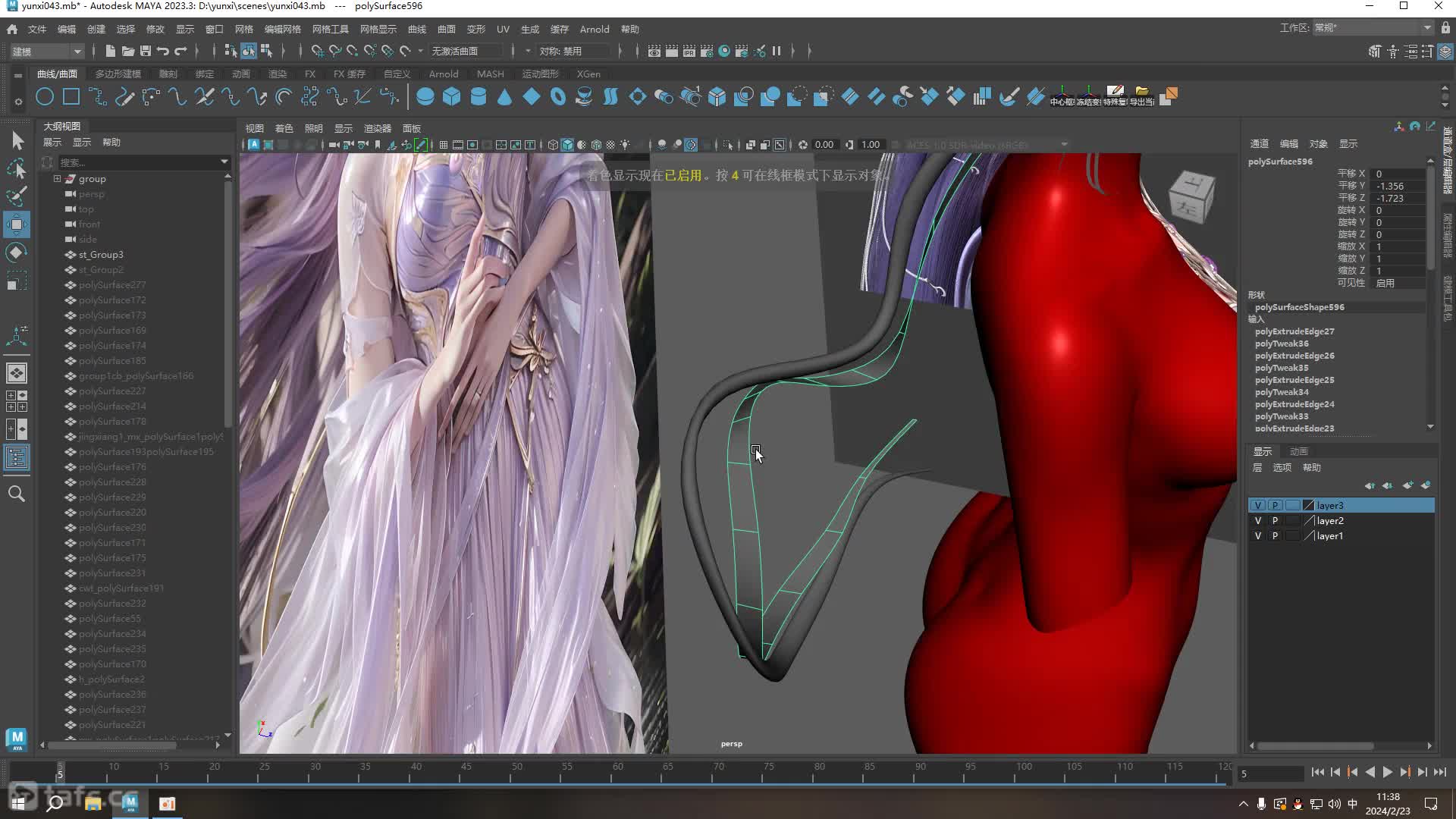The image size is (1456, 819).
Task: Select the NURBS circle shelf icon
Action: 45,96
